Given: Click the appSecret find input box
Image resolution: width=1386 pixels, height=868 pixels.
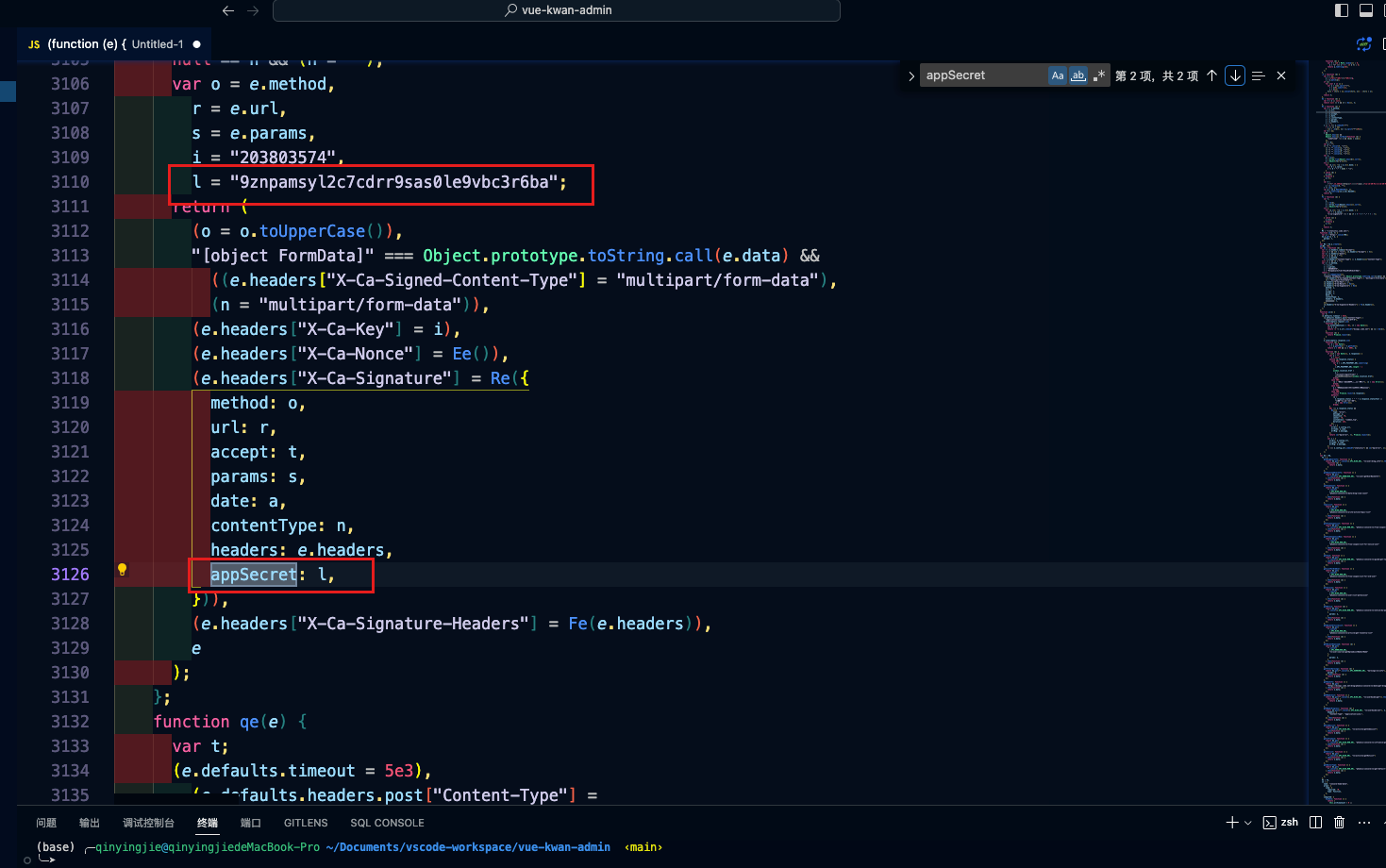Looking at the screenshot, I should [x=983, y=75].
